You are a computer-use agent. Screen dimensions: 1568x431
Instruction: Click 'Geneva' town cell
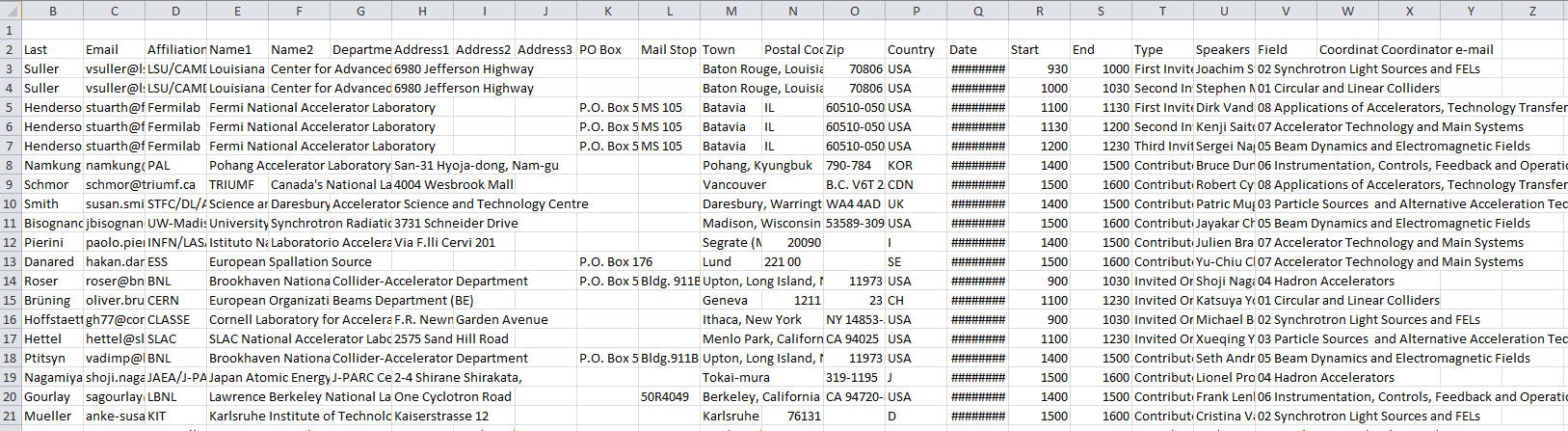(x=731, y=300)
